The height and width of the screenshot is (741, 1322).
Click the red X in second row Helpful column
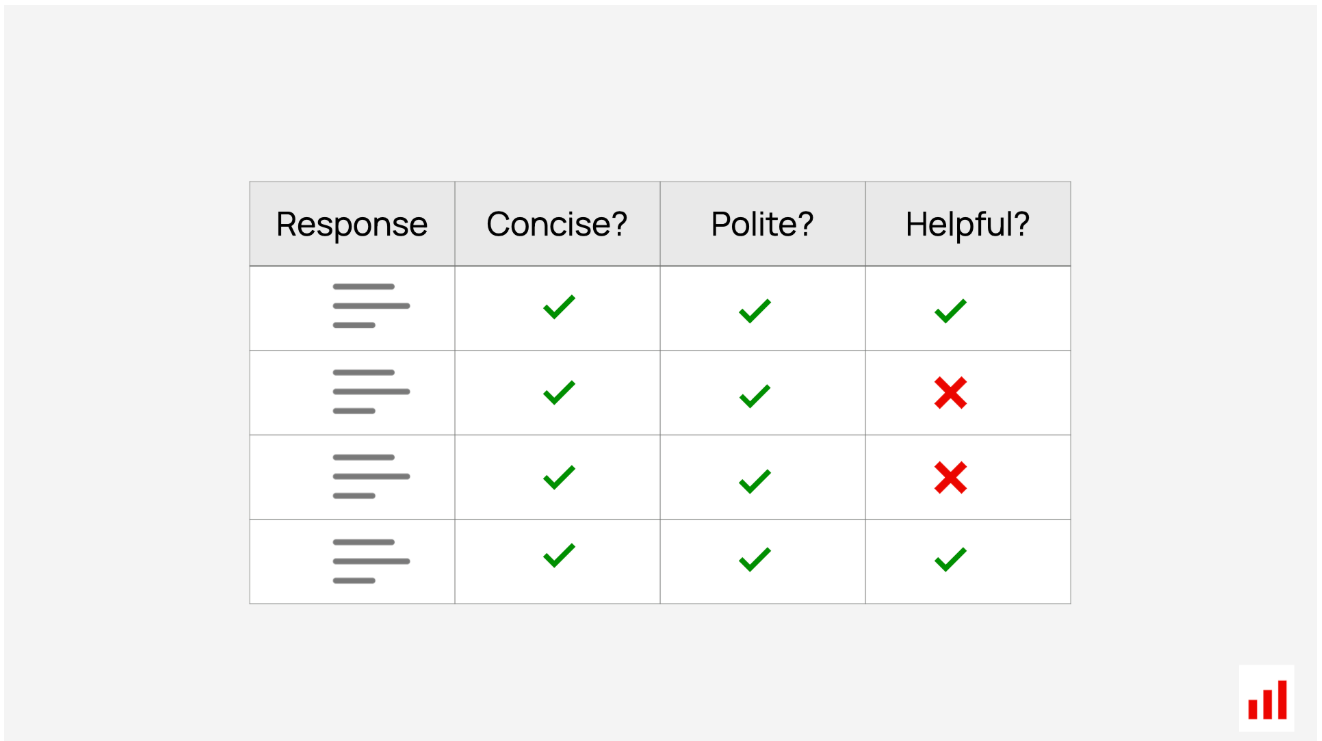pyautogui.click(x=950, y=393)
